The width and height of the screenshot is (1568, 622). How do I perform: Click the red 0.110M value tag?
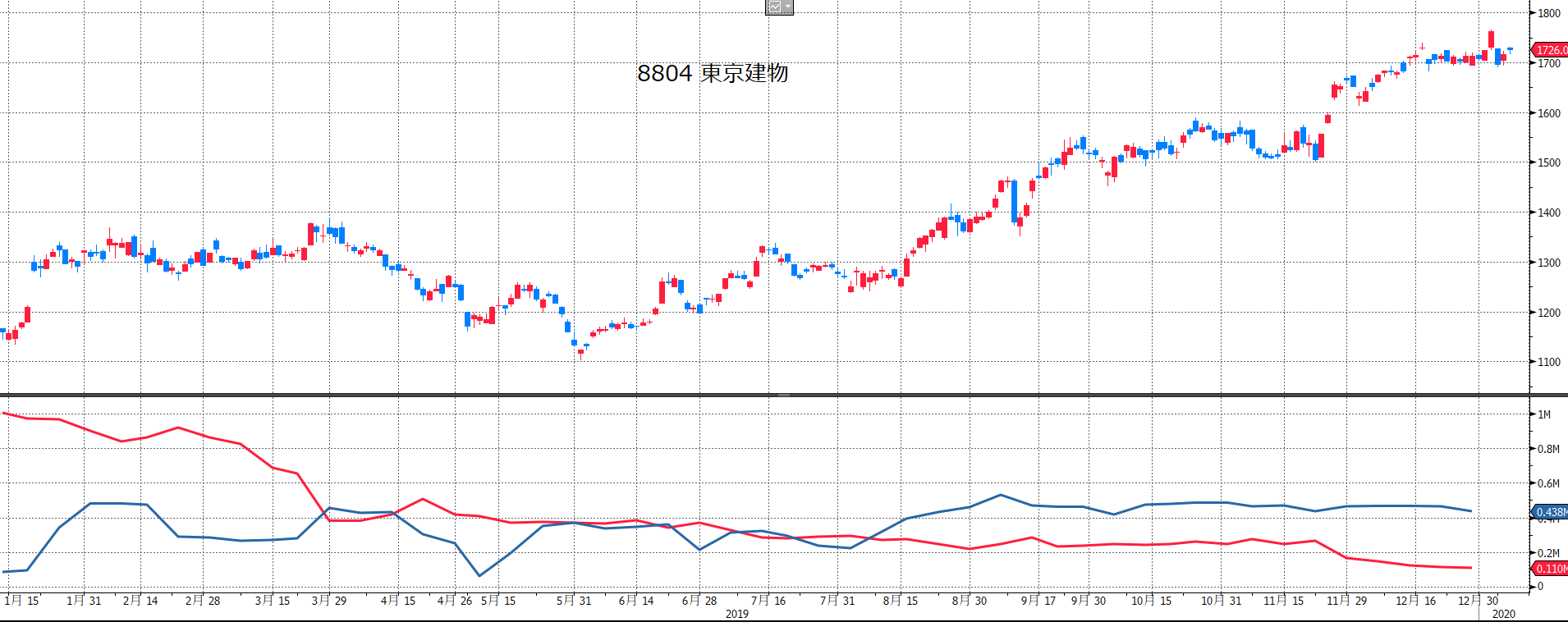coord(1550,569)
